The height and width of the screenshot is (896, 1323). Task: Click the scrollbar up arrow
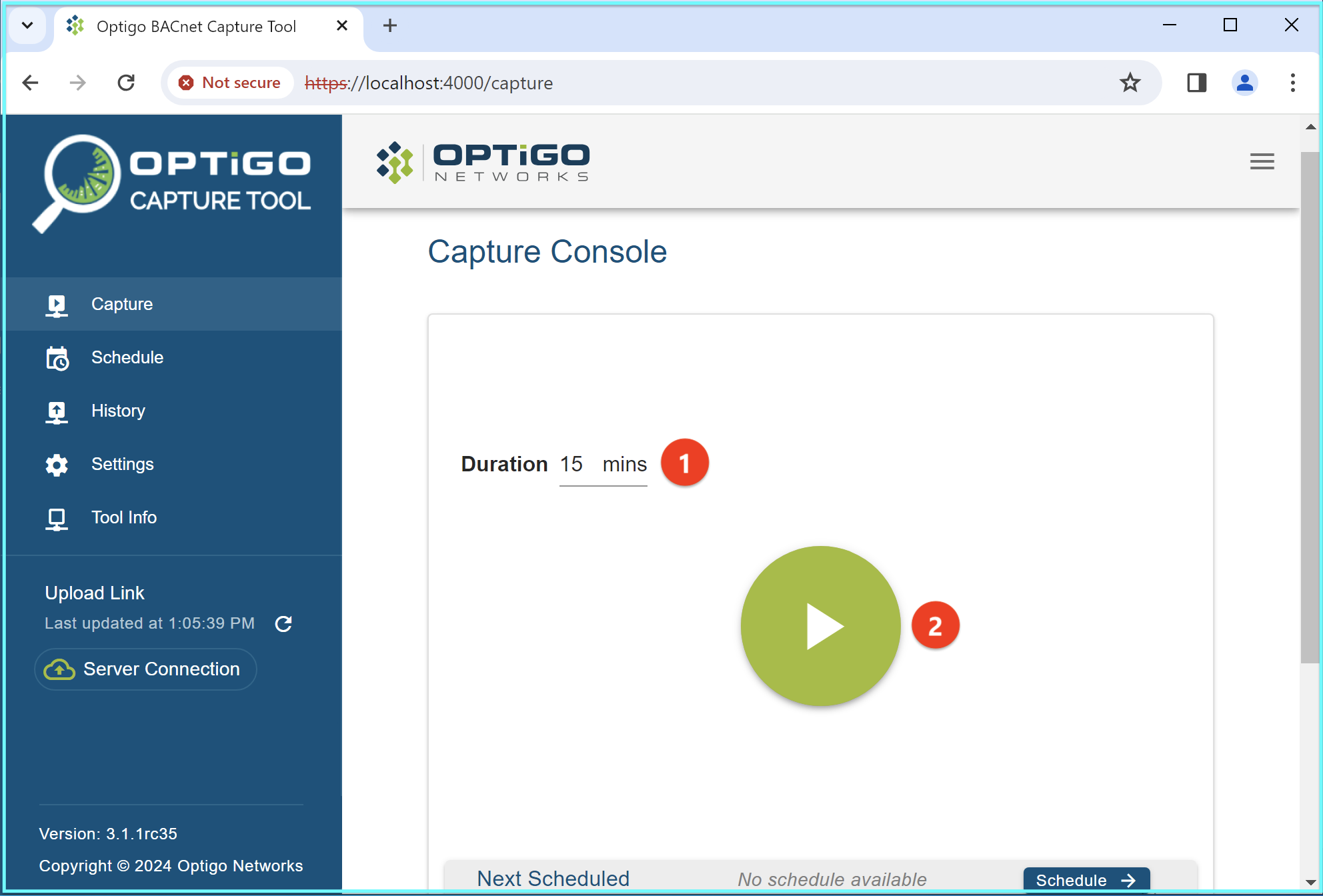1310,127
